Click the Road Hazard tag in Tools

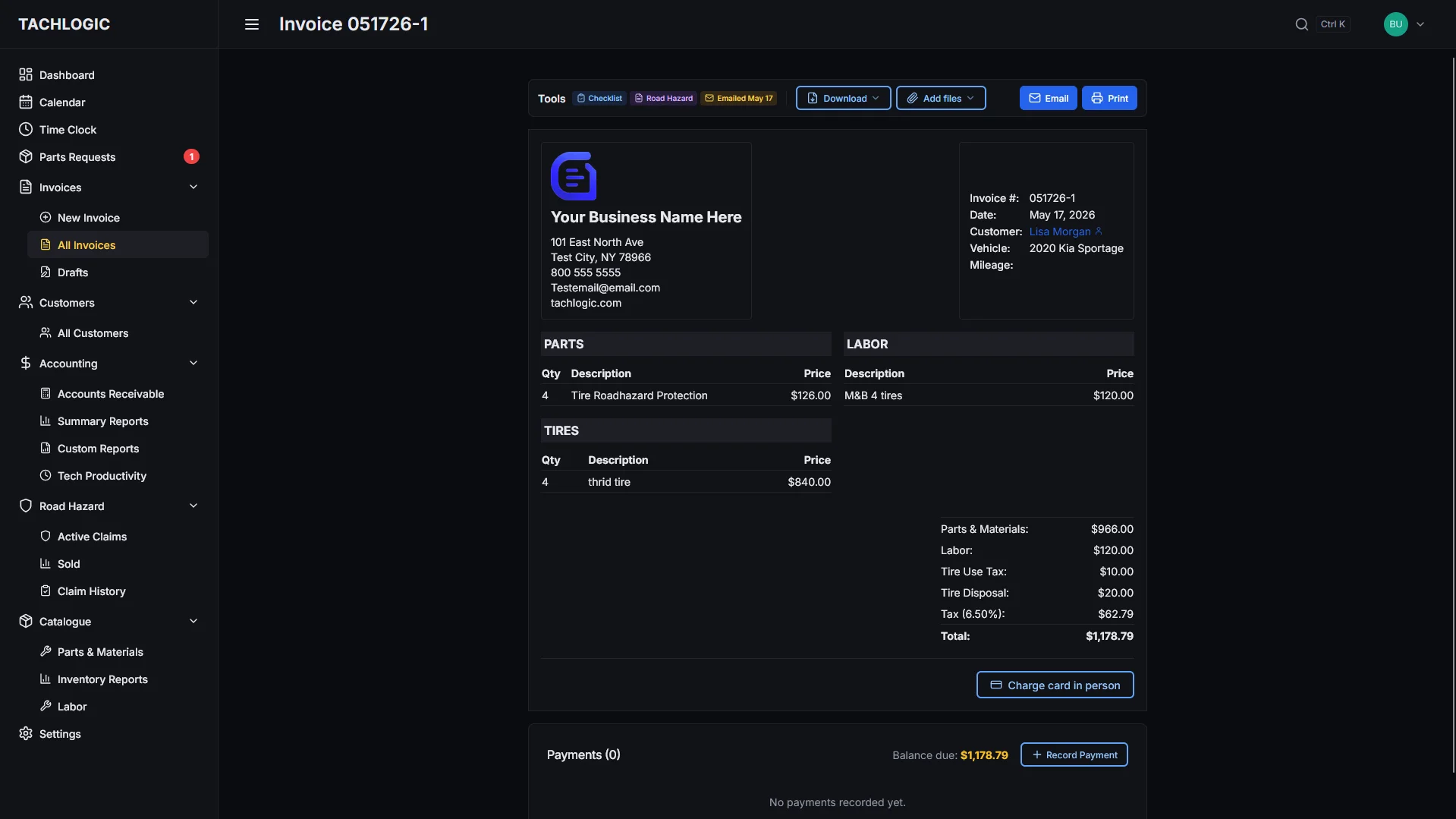[x=663, y=98]
